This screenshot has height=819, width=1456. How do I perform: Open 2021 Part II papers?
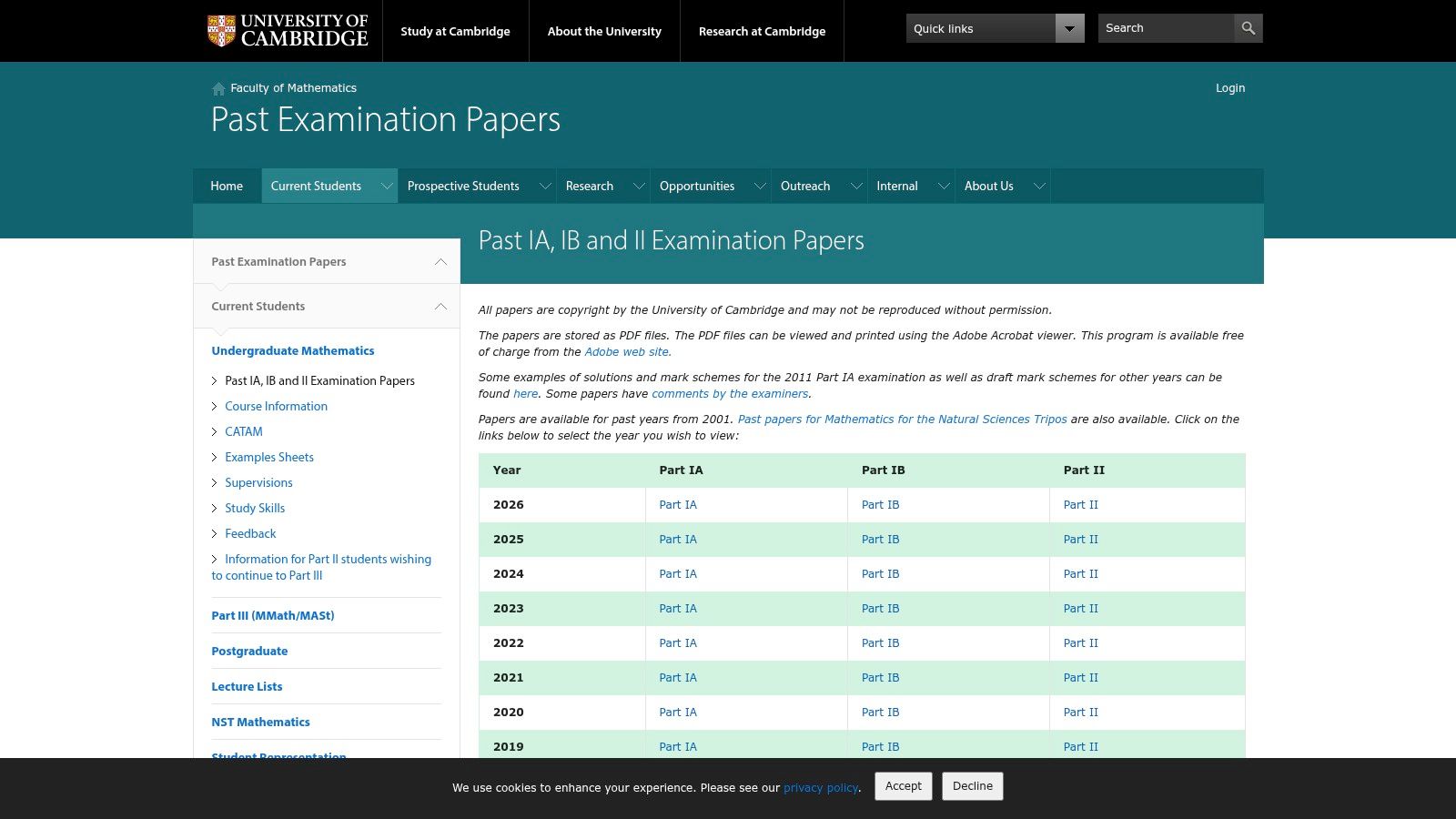coord(1081,678)
